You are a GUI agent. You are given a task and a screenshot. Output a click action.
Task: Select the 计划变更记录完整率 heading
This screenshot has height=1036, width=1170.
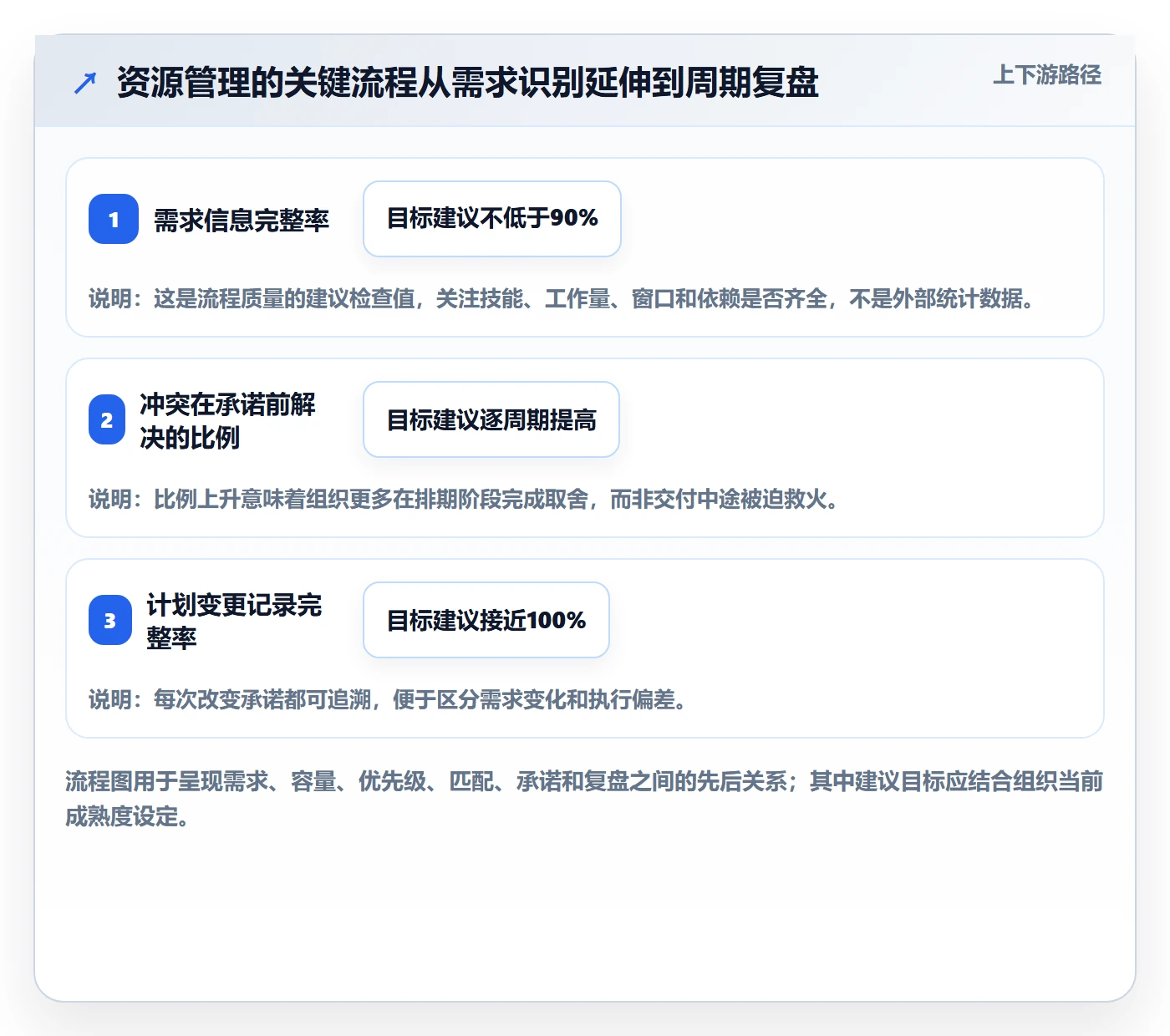click(234, 621)
